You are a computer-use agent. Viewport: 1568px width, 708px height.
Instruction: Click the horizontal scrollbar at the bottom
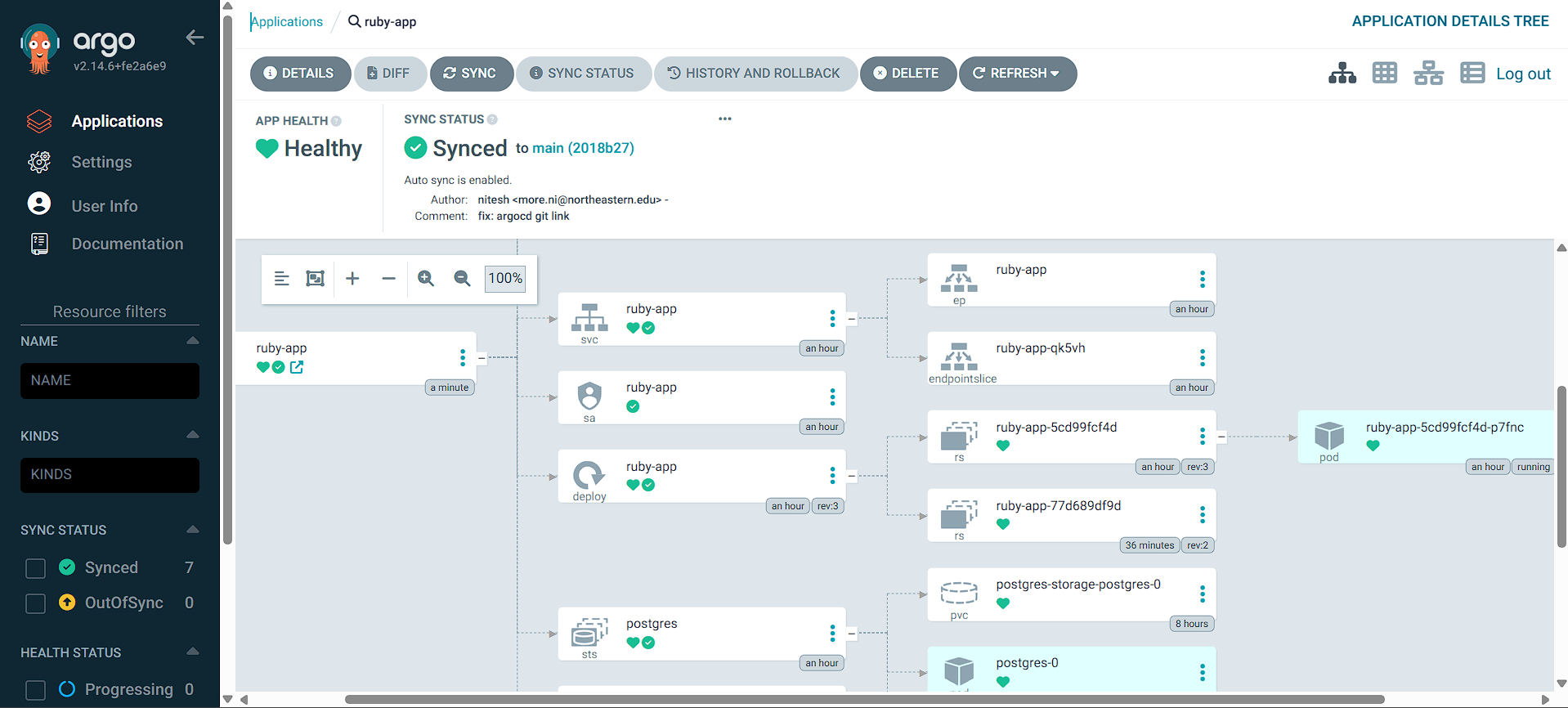pos(864,700)
